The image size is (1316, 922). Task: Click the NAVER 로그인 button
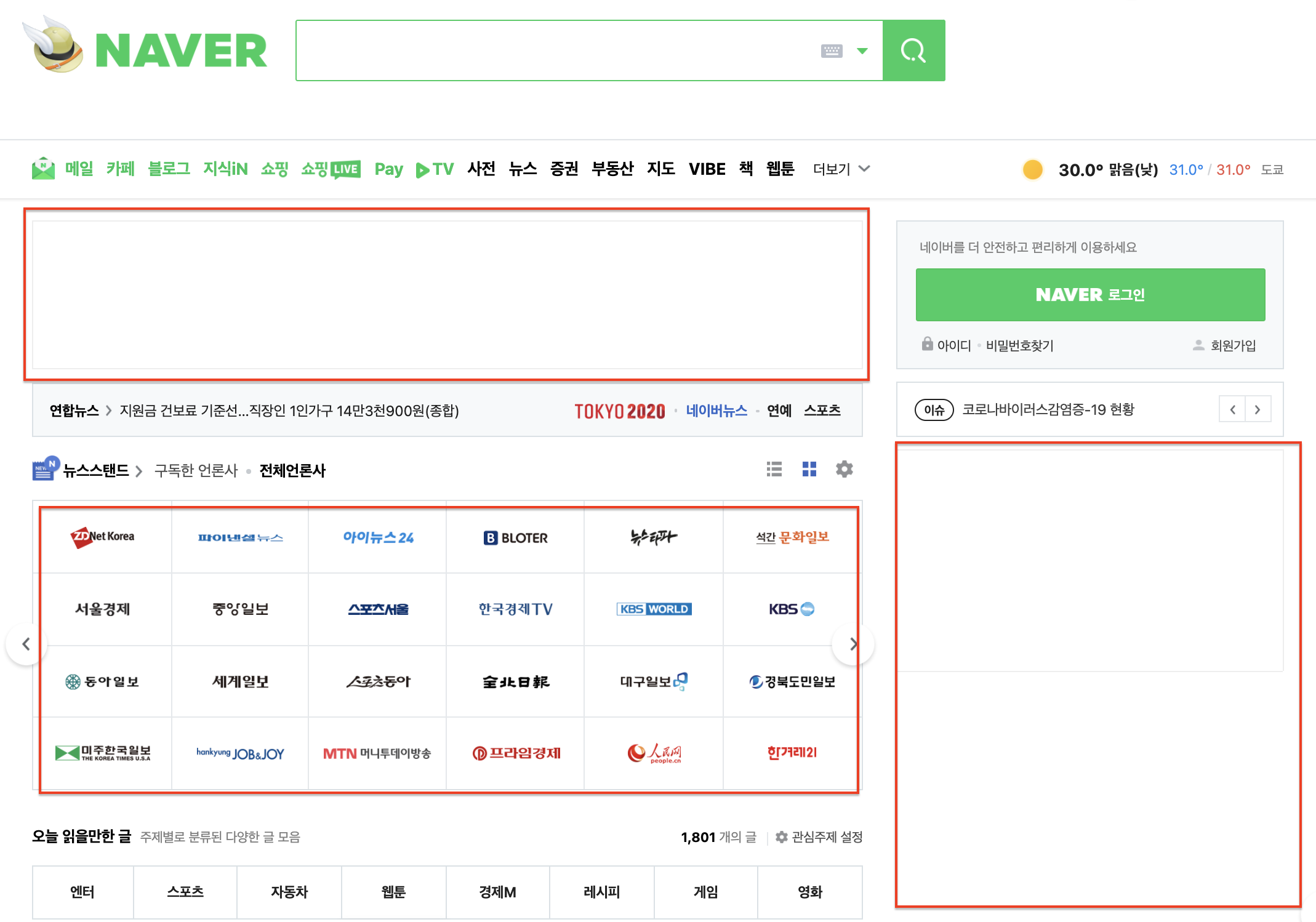pyautogui.click(x=1090, y=295)
